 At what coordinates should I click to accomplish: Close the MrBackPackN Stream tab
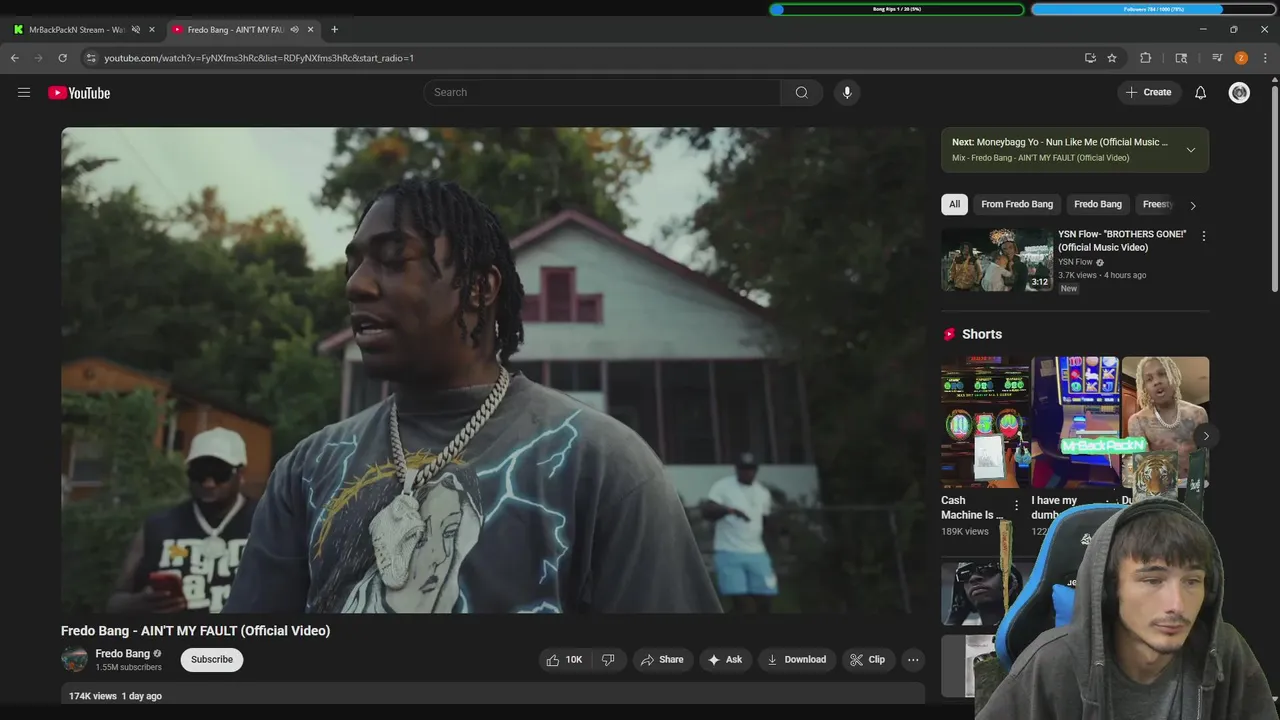(x=152, y=30)
